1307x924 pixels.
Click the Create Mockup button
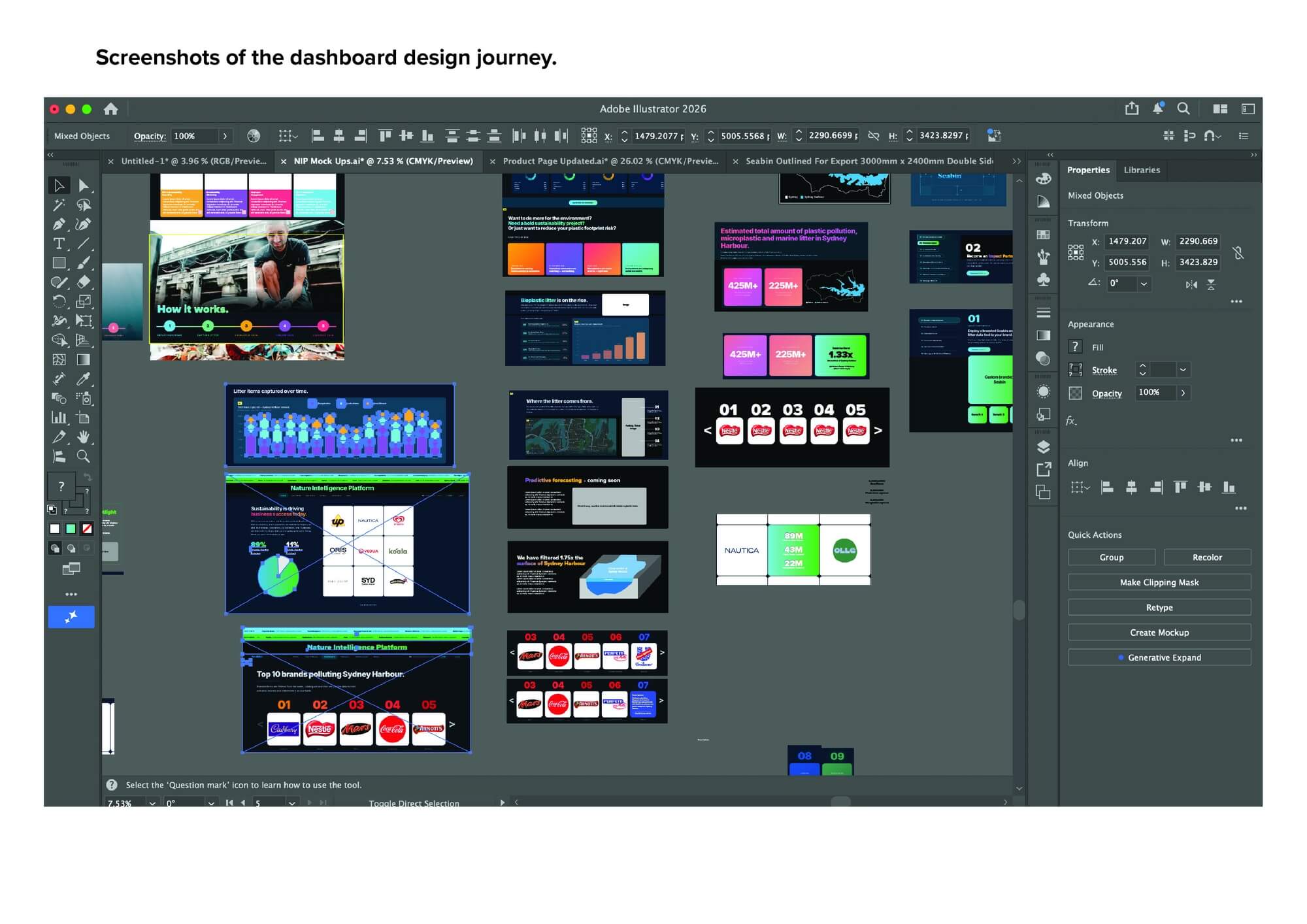[1159, 633]
